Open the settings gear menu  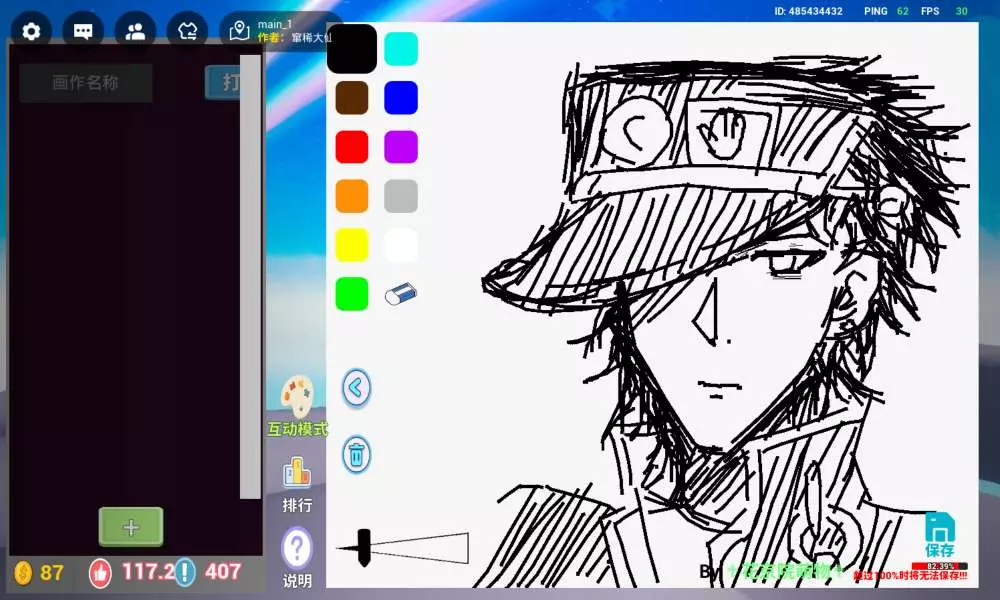31,30
